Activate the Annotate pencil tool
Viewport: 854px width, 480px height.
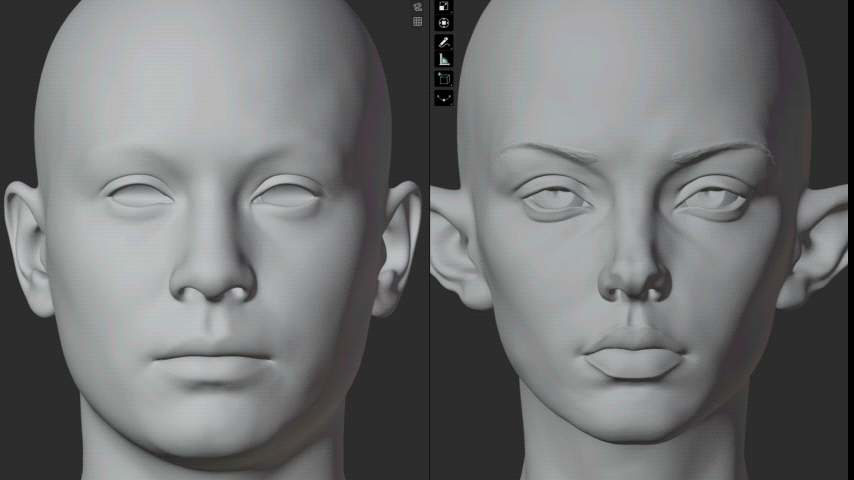point(444,42)
